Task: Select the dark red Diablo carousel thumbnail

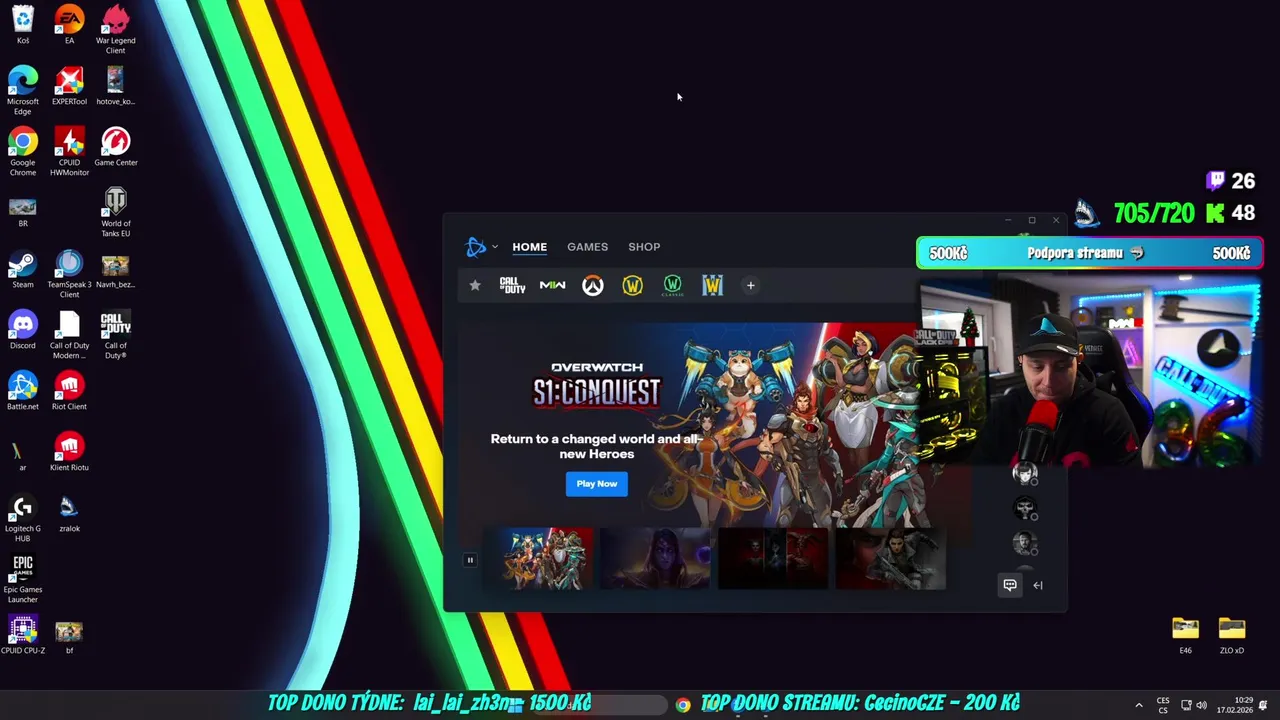Action: tap(772, 559)
